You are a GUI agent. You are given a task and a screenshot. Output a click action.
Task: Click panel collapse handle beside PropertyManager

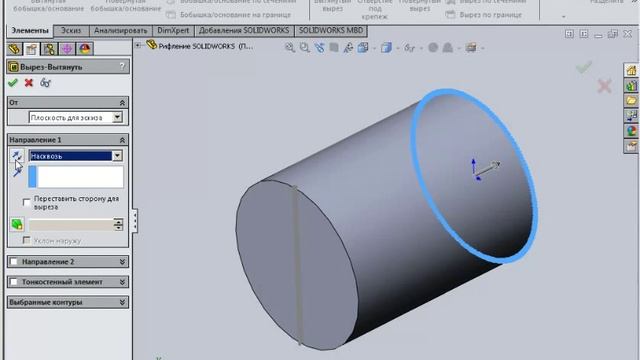click(x=135, y=221)
